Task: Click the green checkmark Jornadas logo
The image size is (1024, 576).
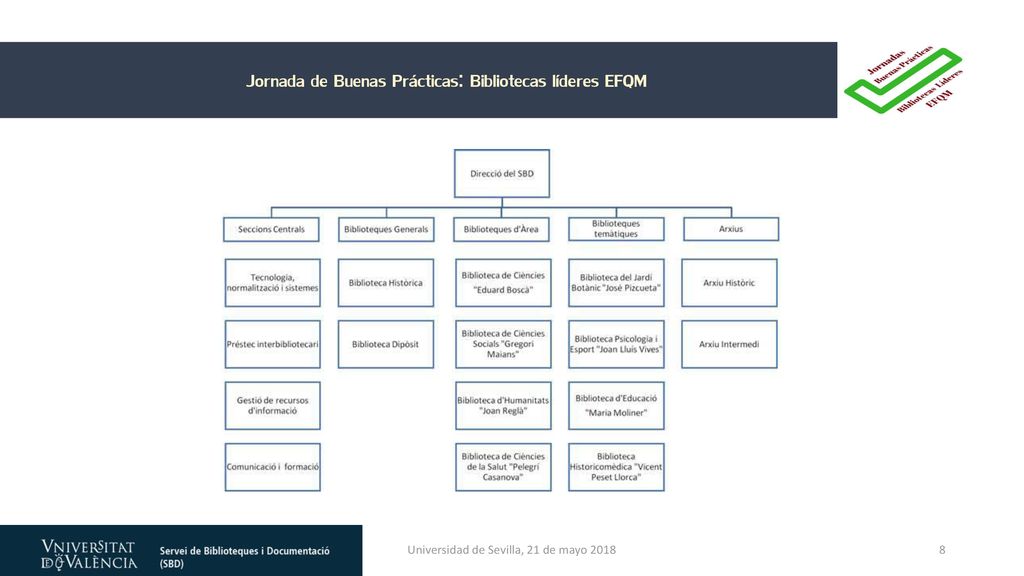Action: pos(903,80)
